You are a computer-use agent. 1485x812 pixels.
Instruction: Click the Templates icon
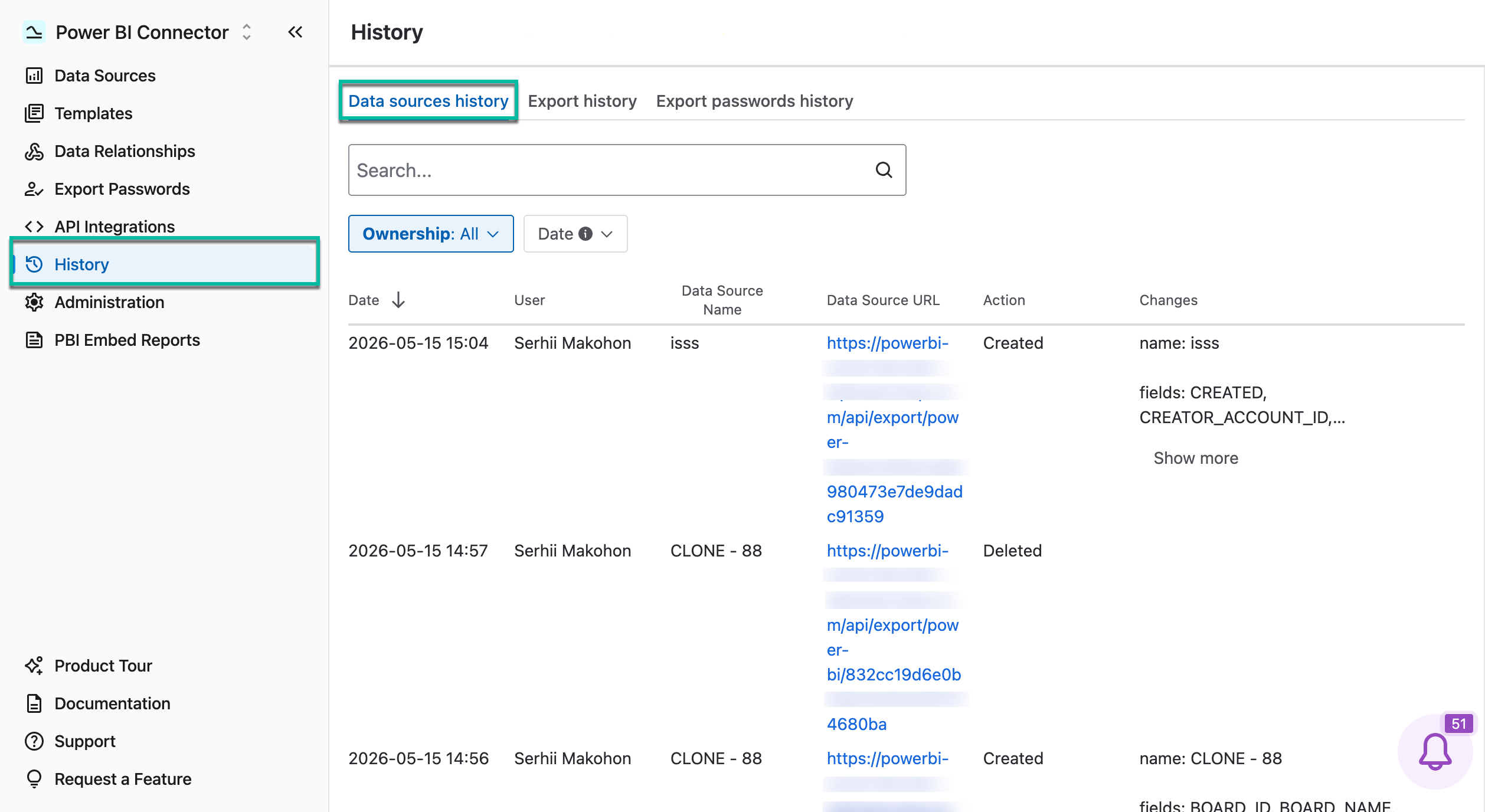point(34,113)
